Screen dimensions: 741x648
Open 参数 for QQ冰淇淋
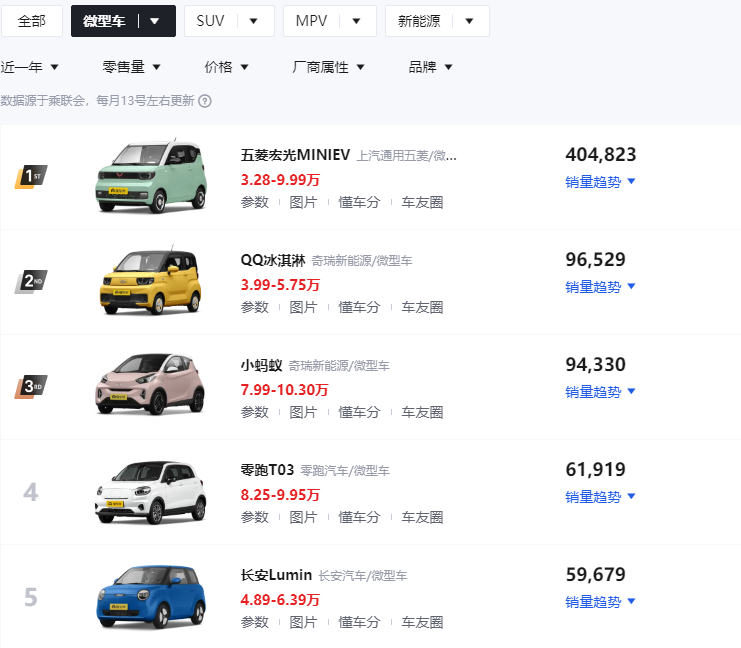click(x=255, y=307)
